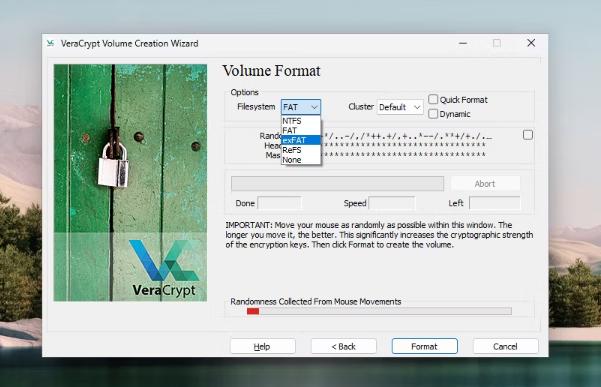Click the Cancel button
This screenshot has width=601, height=387.
pyautogui.click(x=505, y=346)
